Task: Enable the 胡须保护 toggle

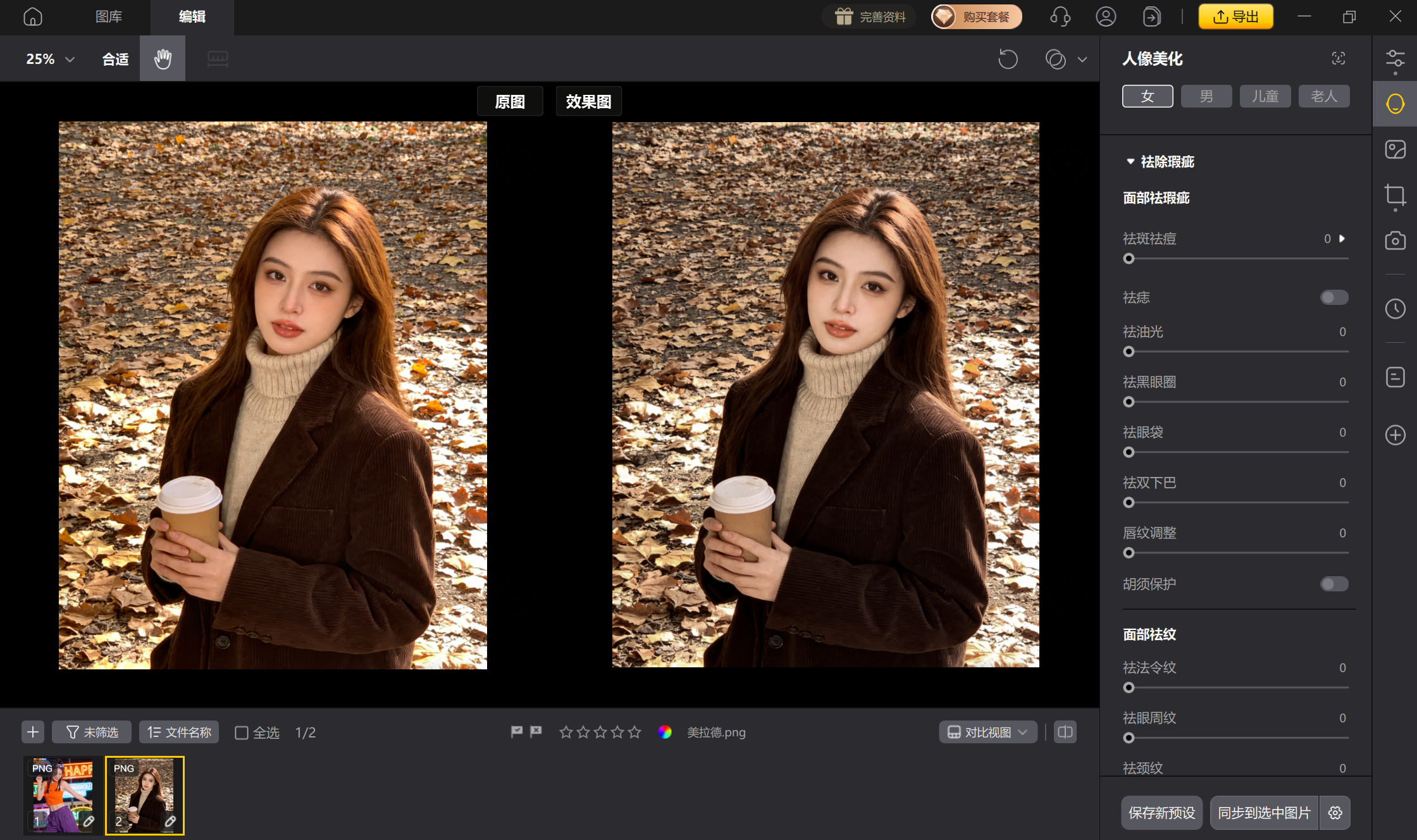Action: tap(1333, 584)
